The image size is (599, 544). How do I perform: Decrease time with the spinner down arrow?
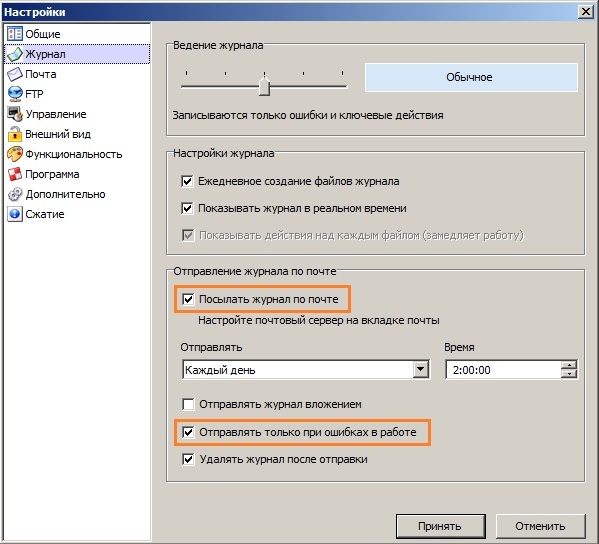click(x=569, y=374)
